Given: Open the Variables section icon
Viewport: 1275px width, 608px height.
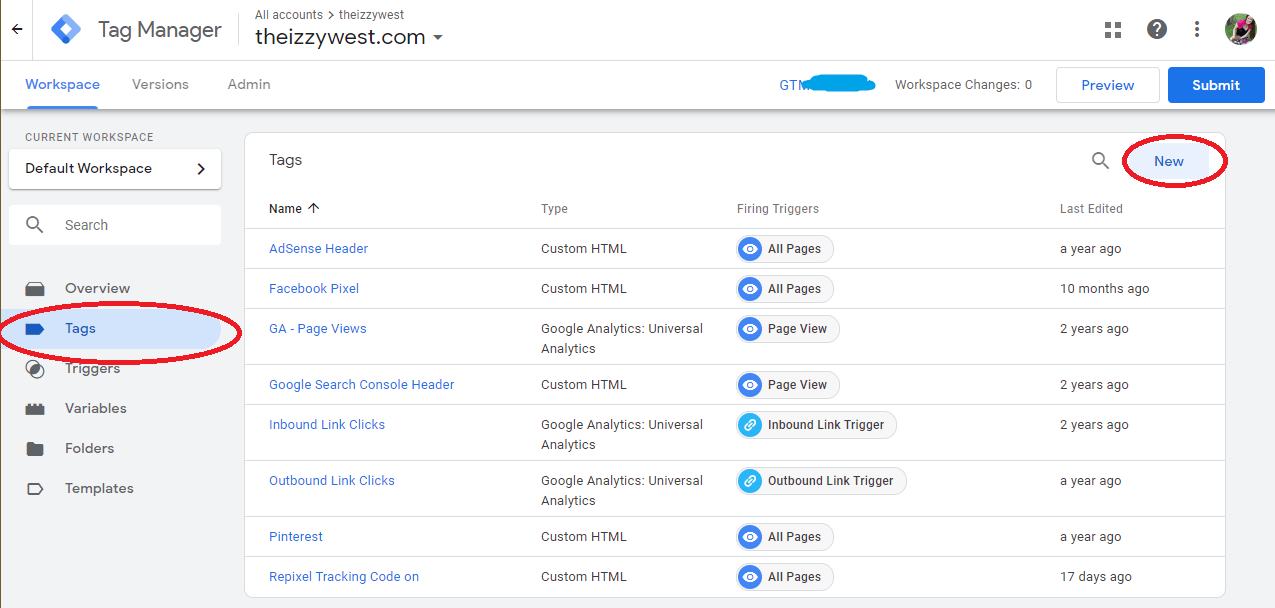Looking at the screenshot, I should (x=38, y=408).
